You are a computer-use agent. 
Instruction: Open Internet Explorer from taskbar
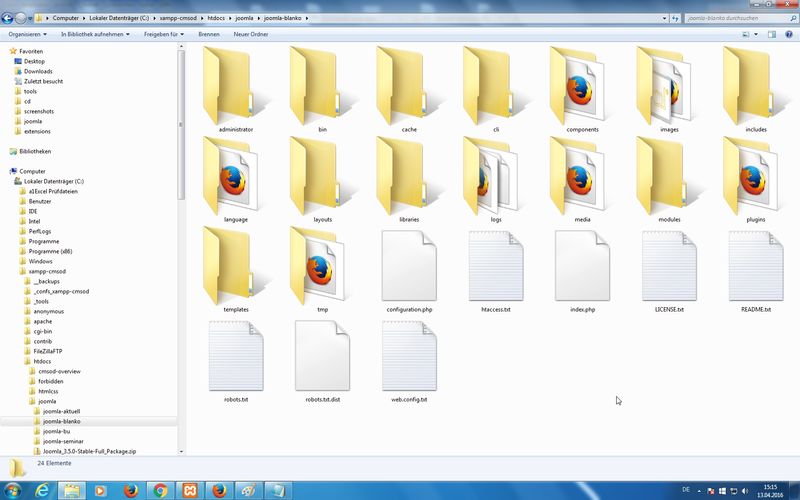click(42, 490)
